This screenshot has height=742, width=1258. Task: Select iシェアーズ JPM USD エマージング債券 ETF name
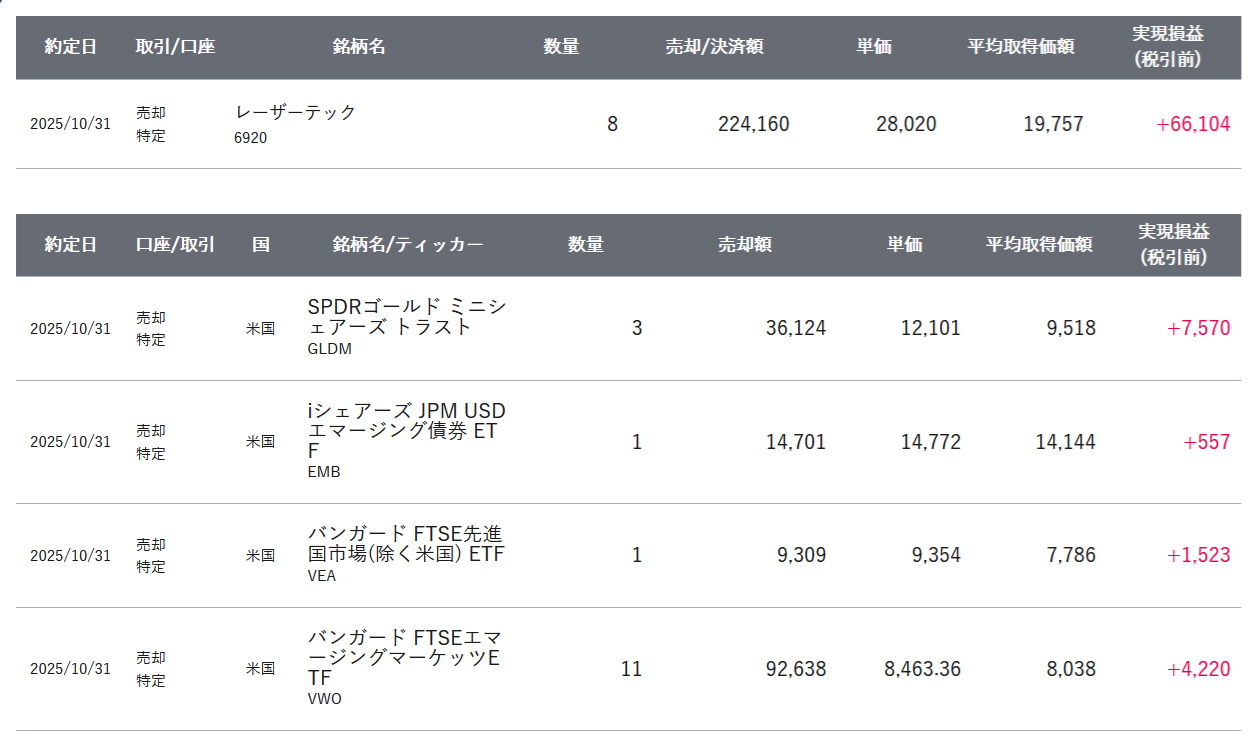pos(406,431)
